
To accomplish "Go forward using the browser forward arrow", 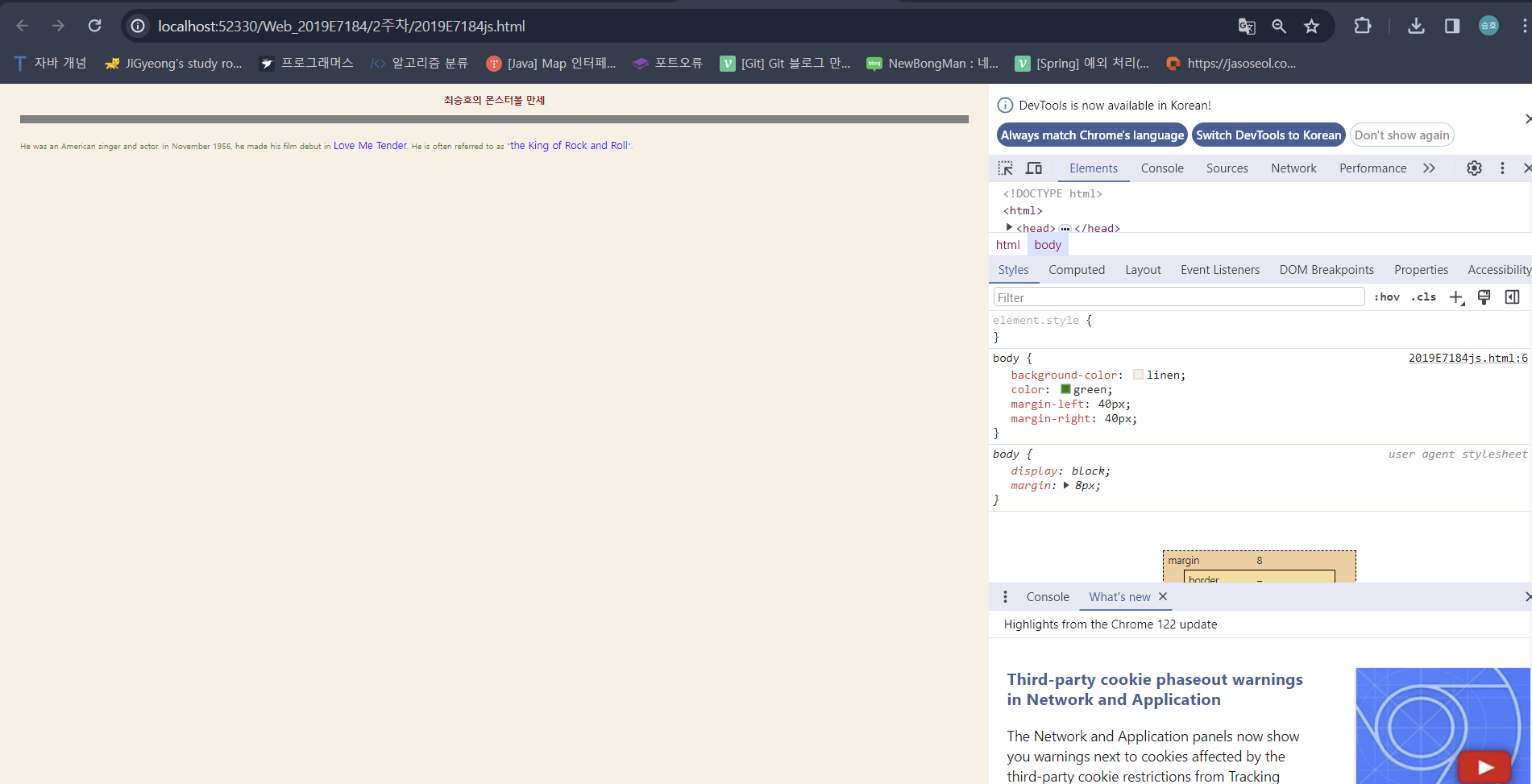I will (x=58, y=26).
